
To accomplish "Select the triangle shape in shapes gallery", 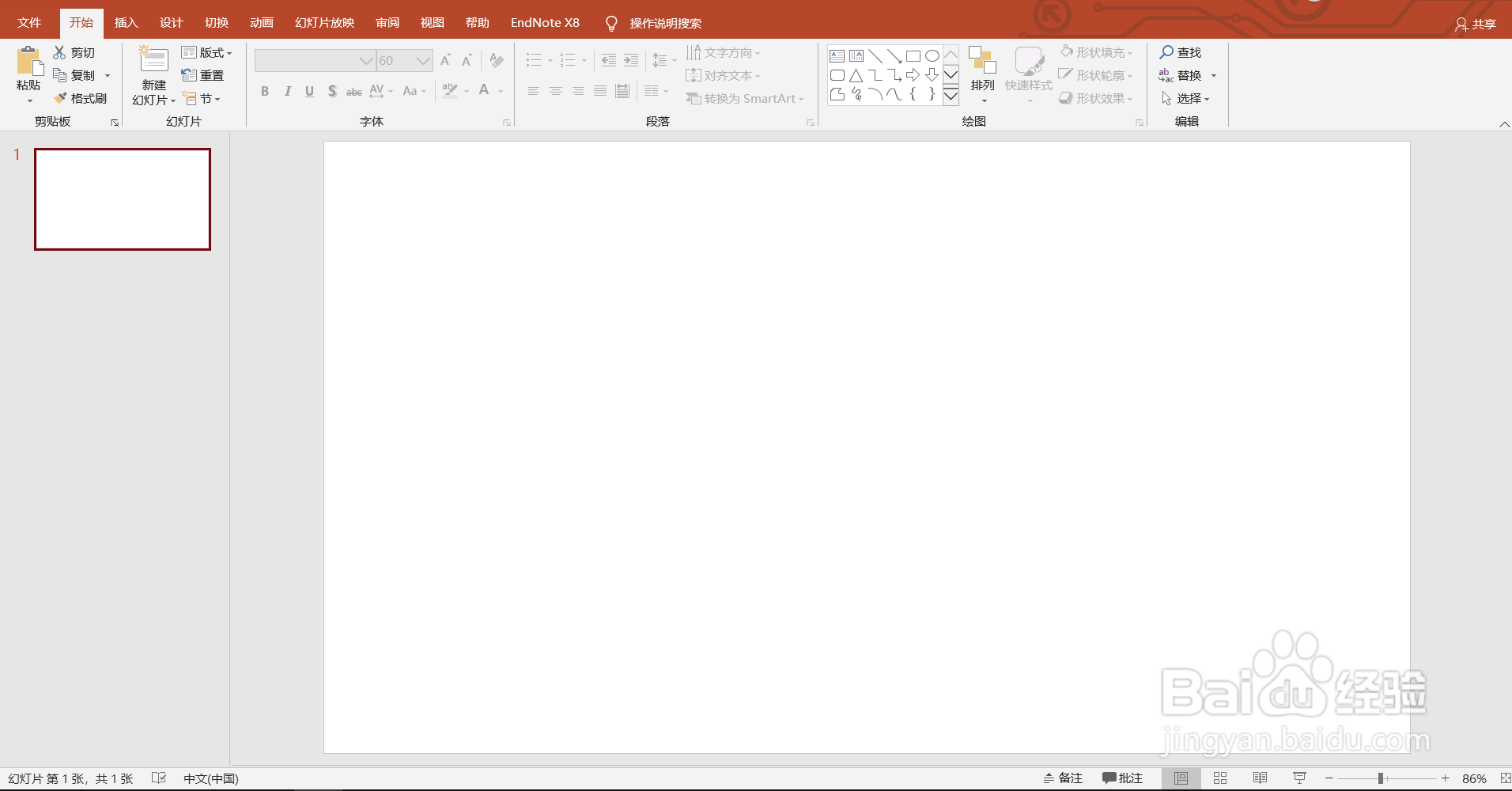I will click(x=856, y=76).
